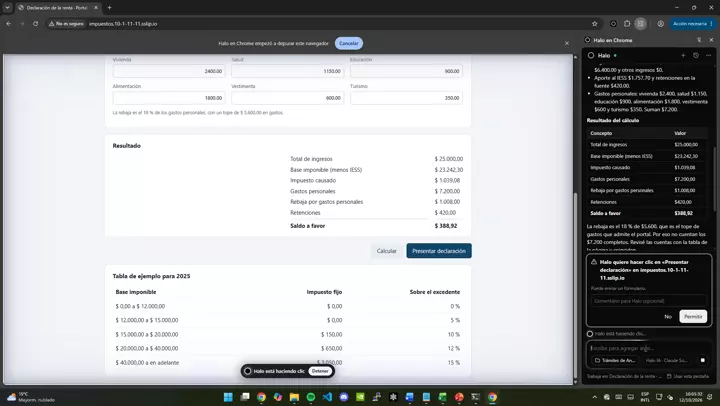720x406 pixels.
Task: Open the terminal icon in the taskbar
Action: (475, 397)
